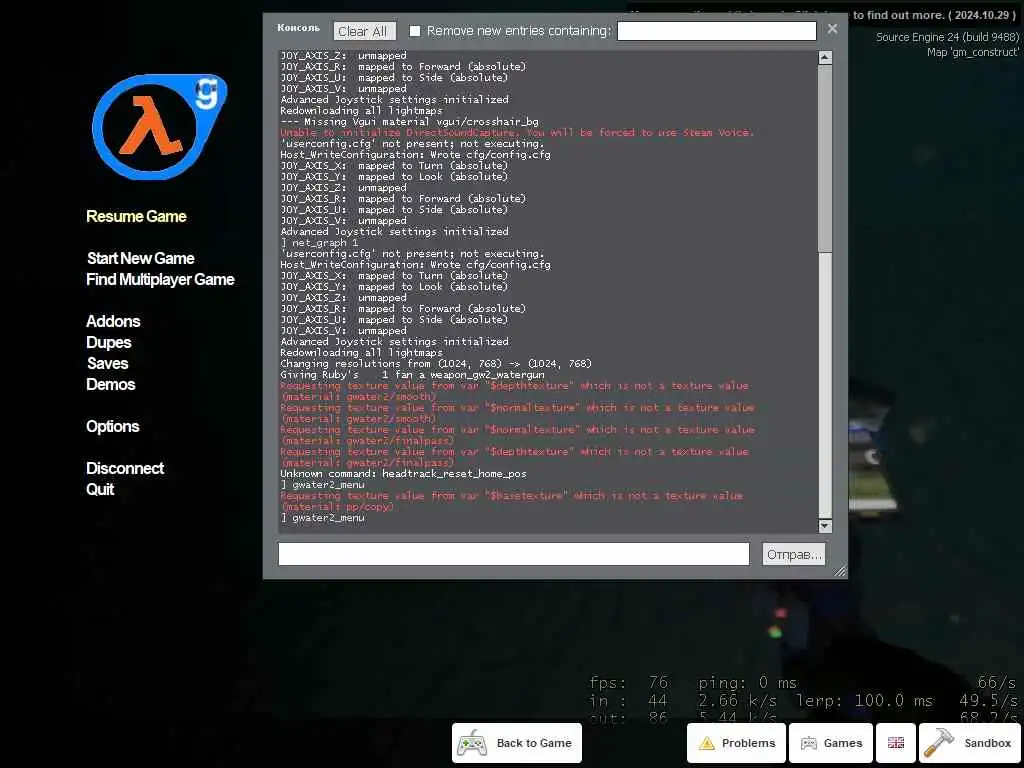Click the Garry's Mod lambda logo

[x=160, y=127]
